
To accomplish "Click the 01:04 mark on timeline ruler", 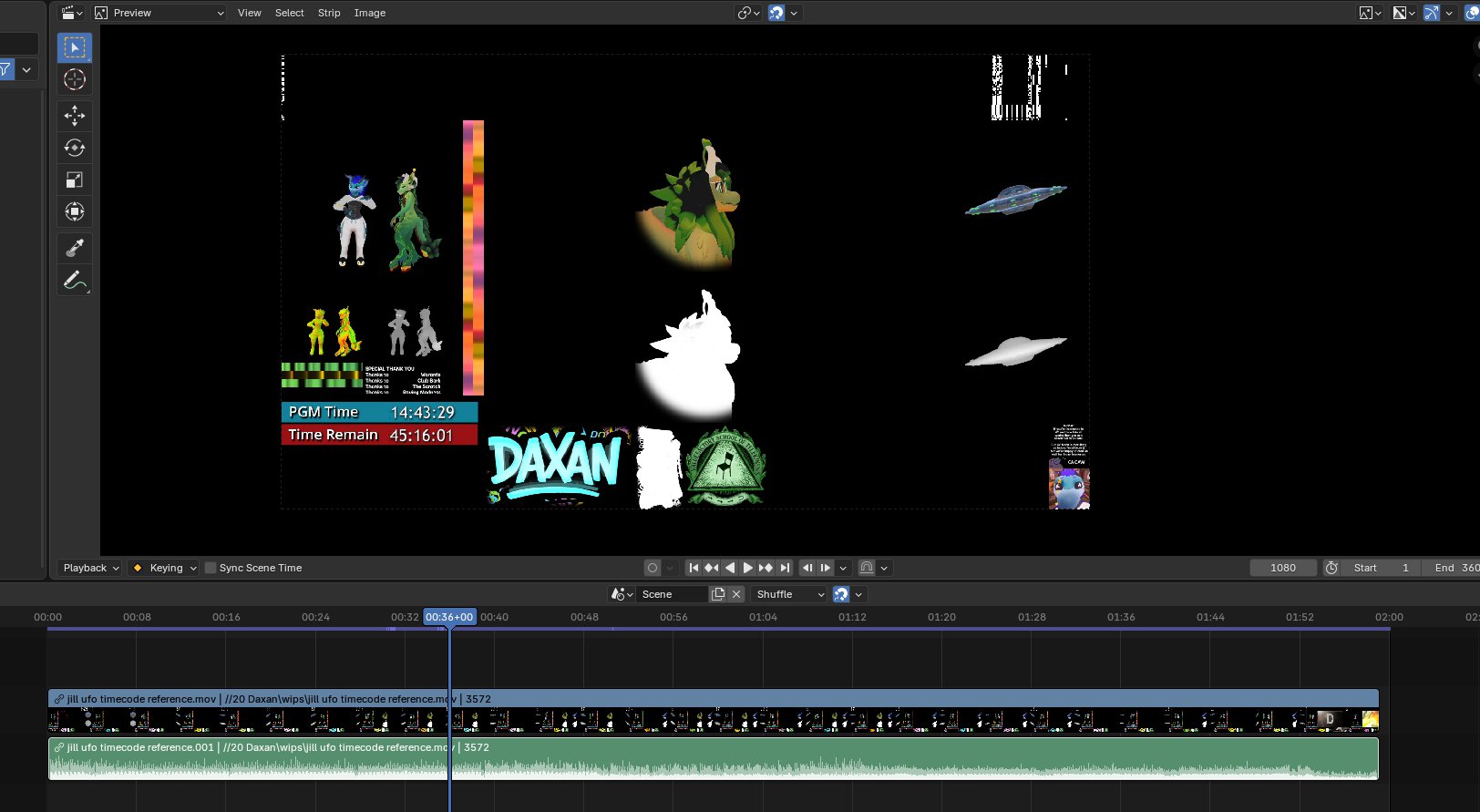I will (763, 617).
